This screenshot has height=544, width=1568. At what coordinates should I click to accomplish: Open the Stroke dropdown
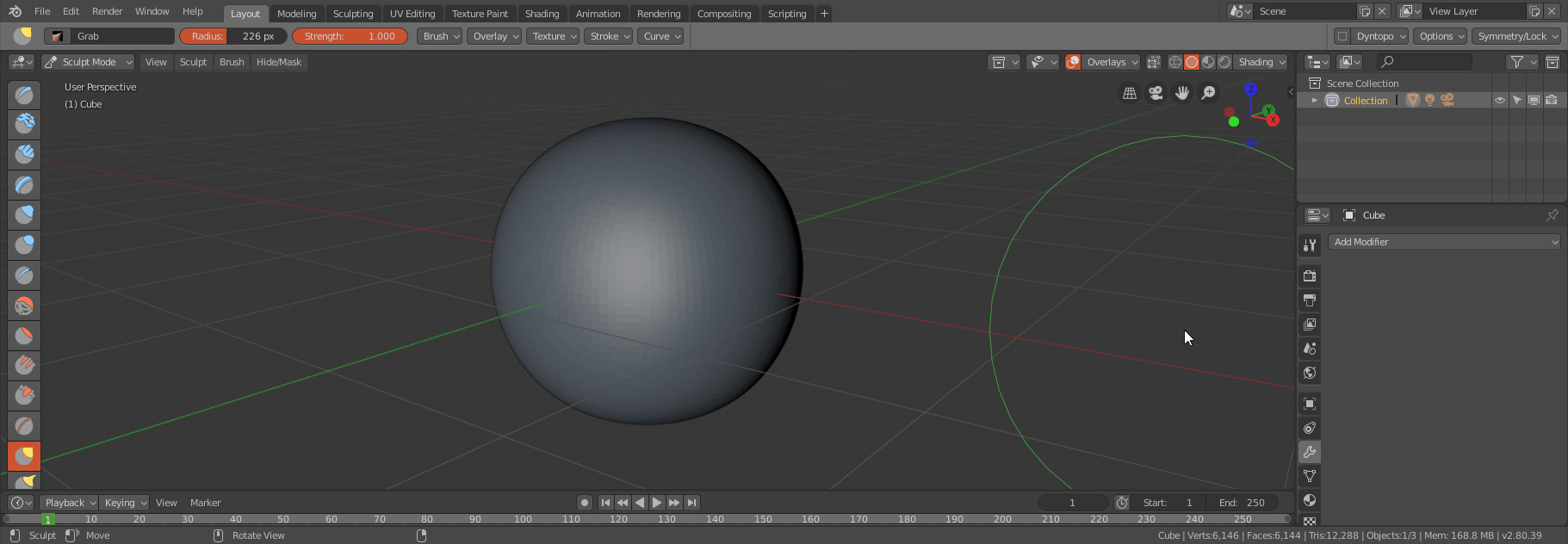tap(608, 36)
